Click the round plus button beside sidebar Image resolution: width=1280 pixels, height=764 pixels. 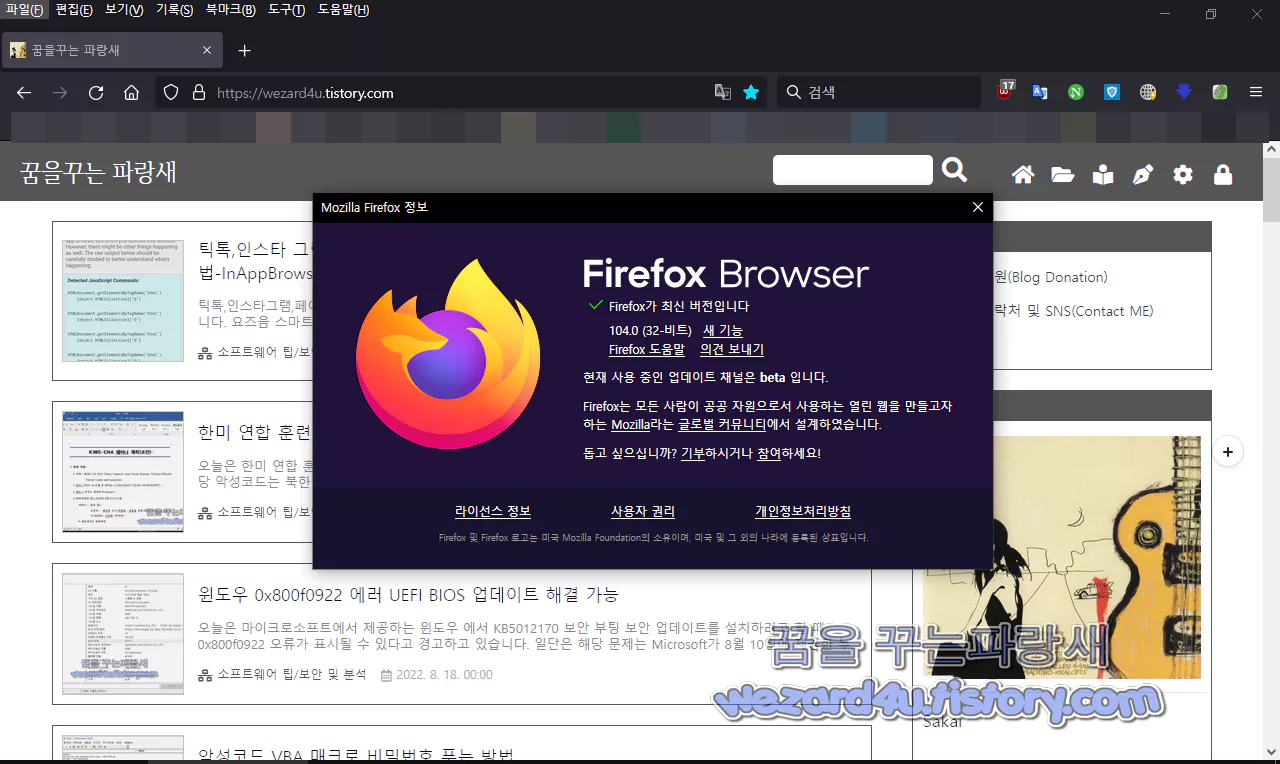[x=1227, y=452]
